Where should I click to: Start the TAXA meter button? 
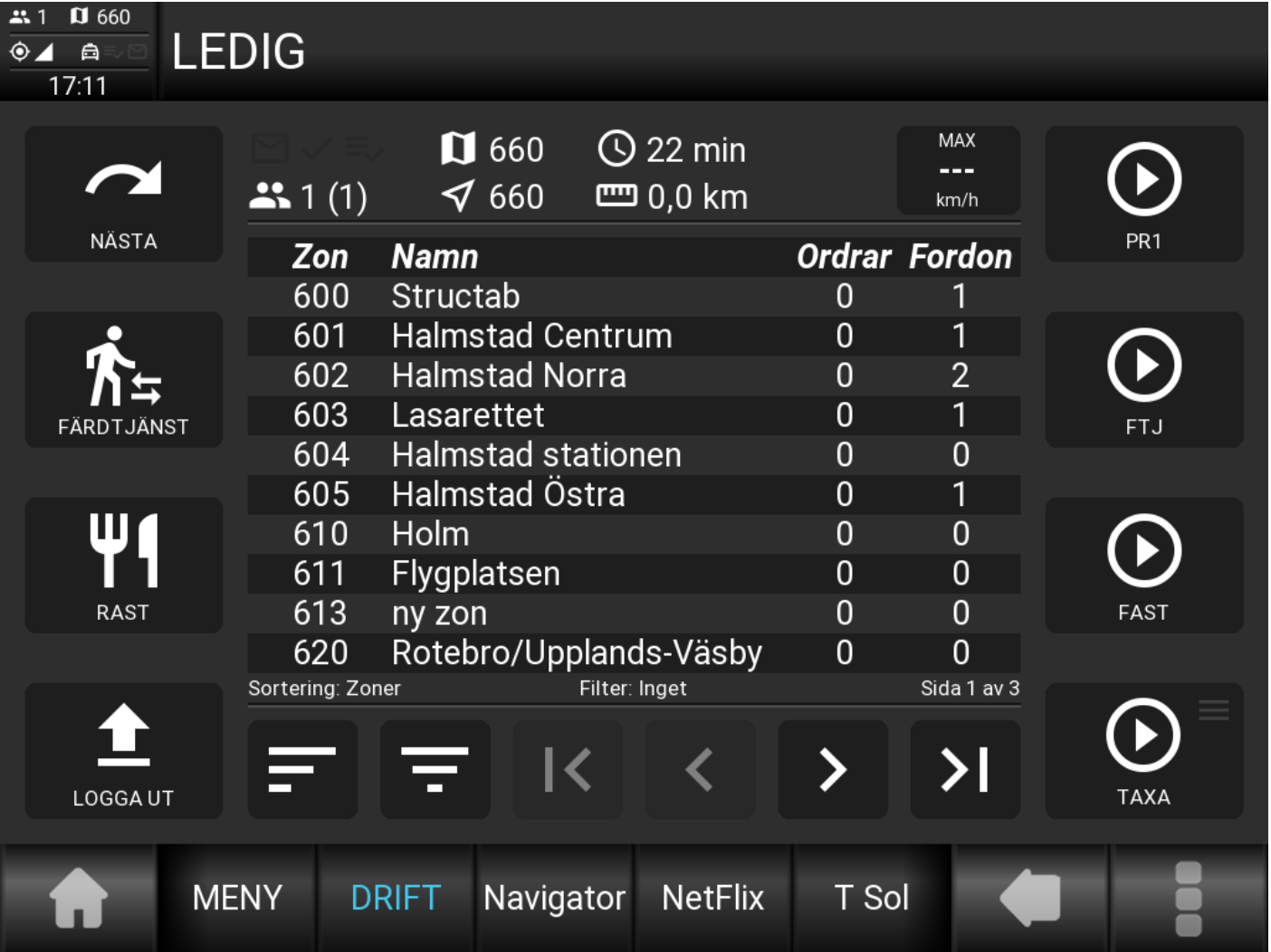click(x=1143, y=751)
